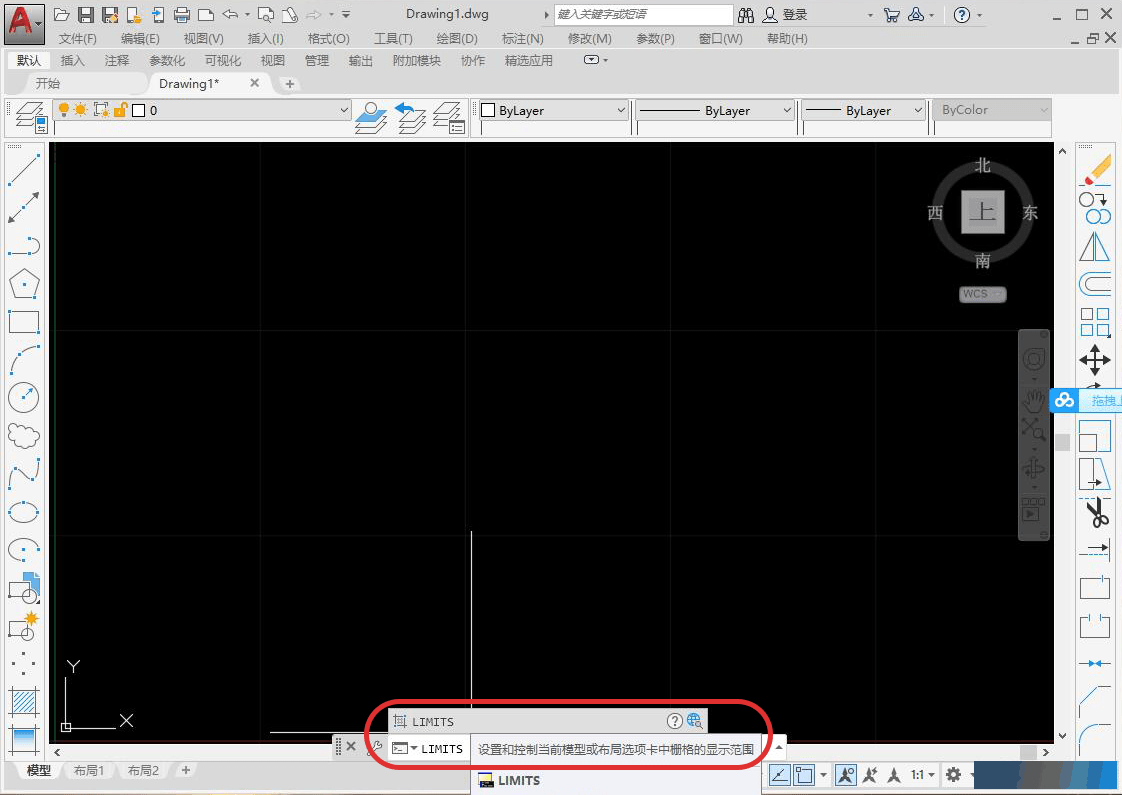Toggle object snap in status bar
1122x795 pixels.
tap(804, 775)
